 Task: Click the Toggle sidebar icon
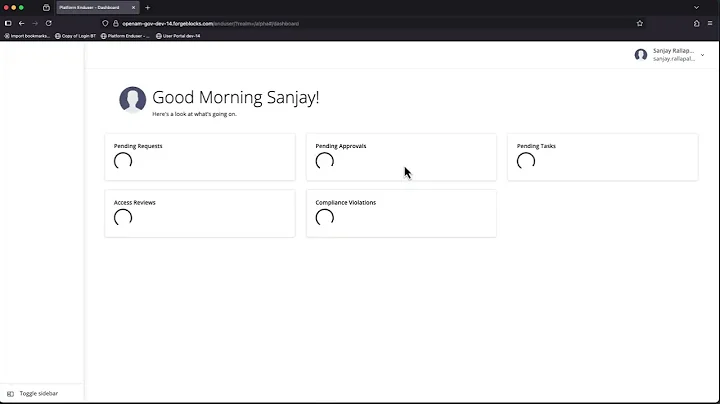click(x=10, y=394)
